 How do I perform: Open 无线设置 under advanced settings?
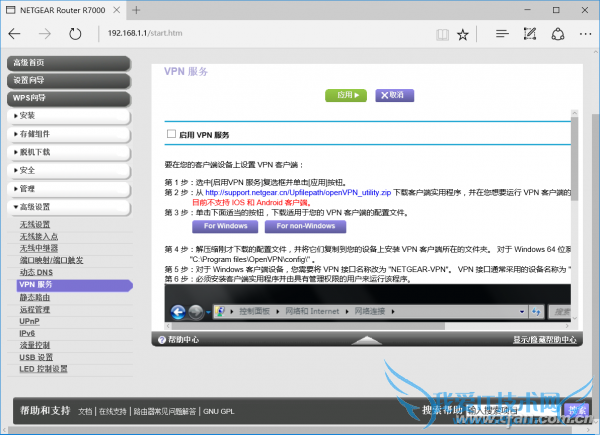pyautogui.click(x=35, y=225)
